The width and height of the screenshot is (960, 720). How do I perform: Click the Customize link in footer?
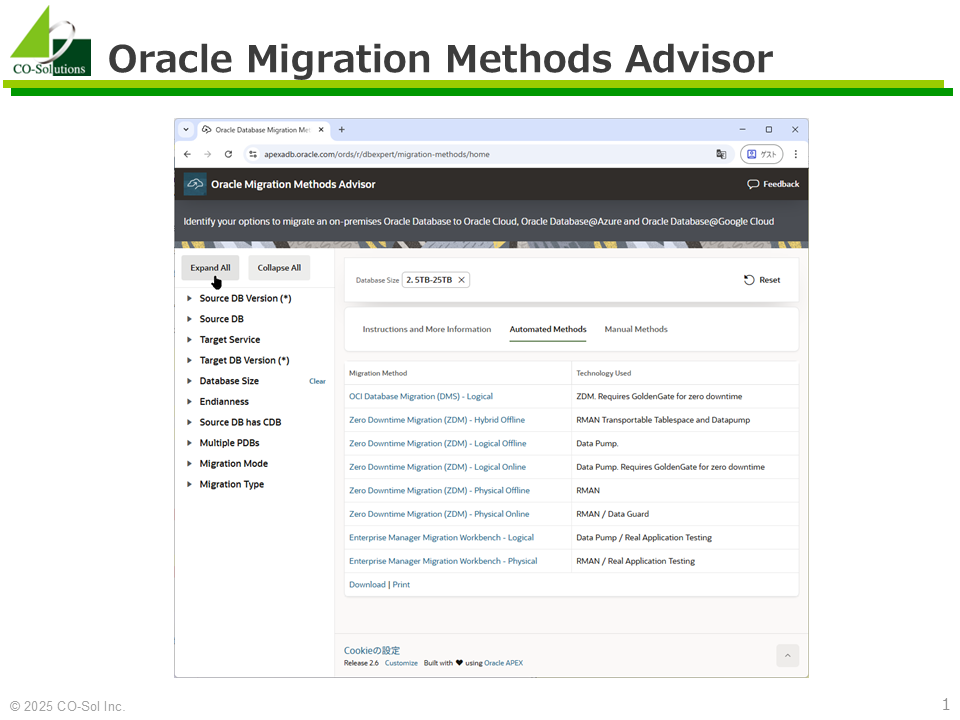401,663
